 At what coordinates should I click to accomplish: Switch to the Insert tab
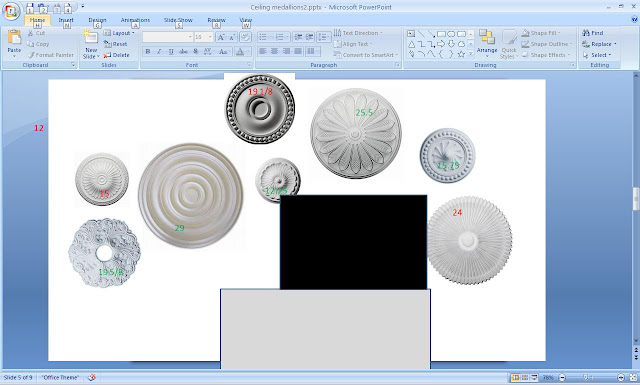(66, 20)
